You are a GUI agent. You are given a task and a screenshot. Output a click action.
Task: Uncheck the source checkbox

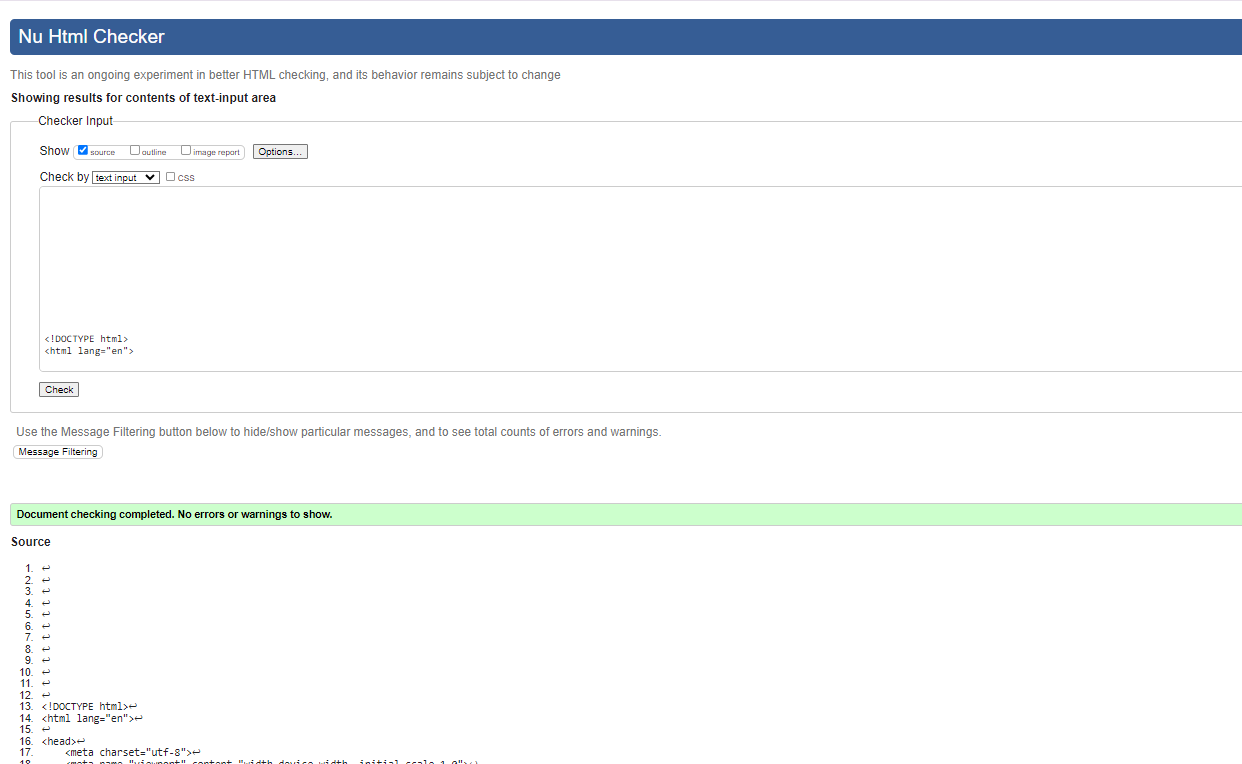point(83,151)
